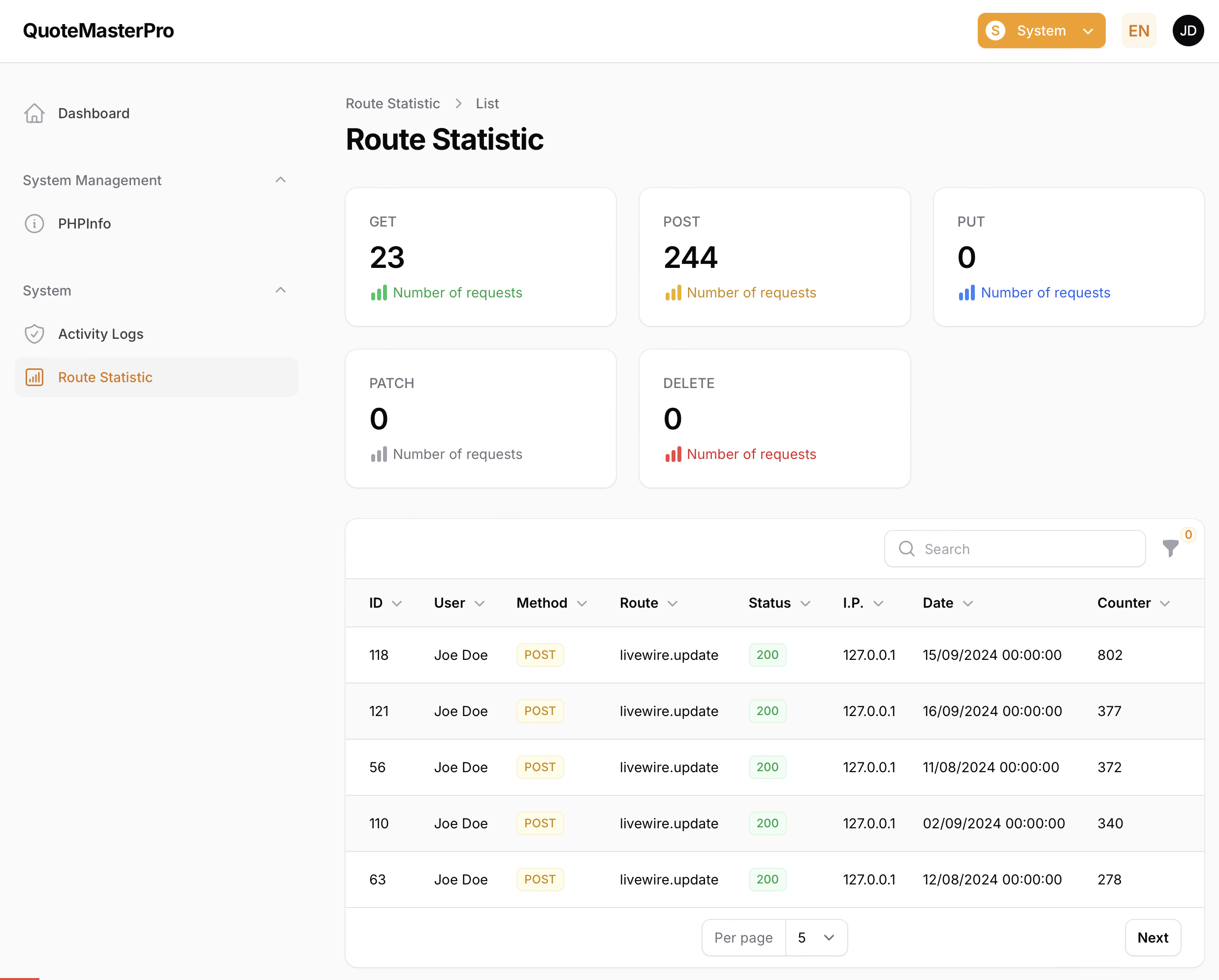Switch language with EN button
Image resolution: width=1219 pixels, height=980 pixels.
(1139, 31)
